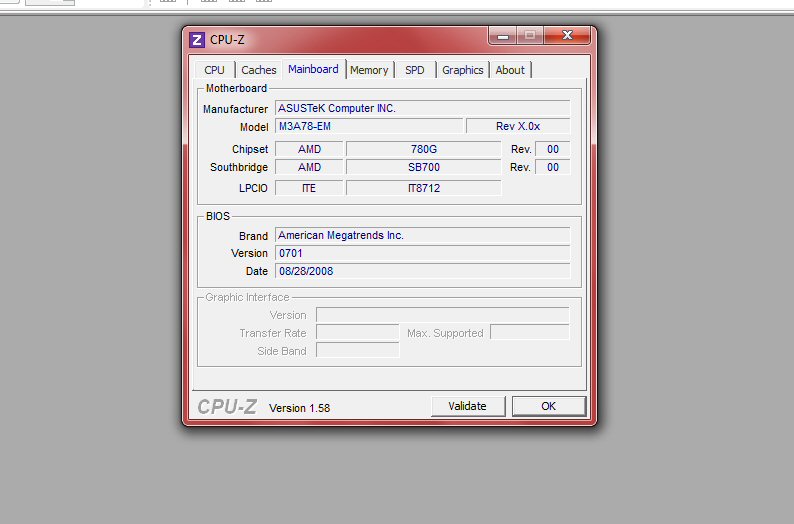Image resolution: width=794 pixels, height=524 pixels.
Task: Click the CPU-Z purple Z title bar icon
Action: coord(197,40)
